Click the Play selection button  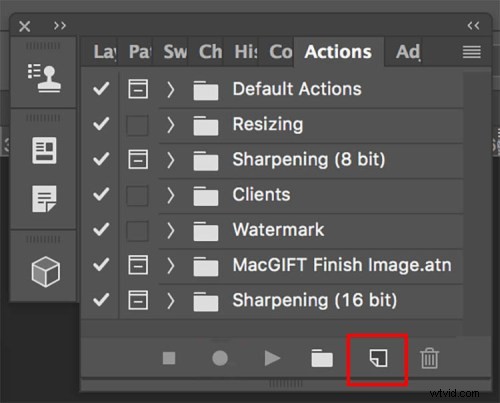point(272,358)
